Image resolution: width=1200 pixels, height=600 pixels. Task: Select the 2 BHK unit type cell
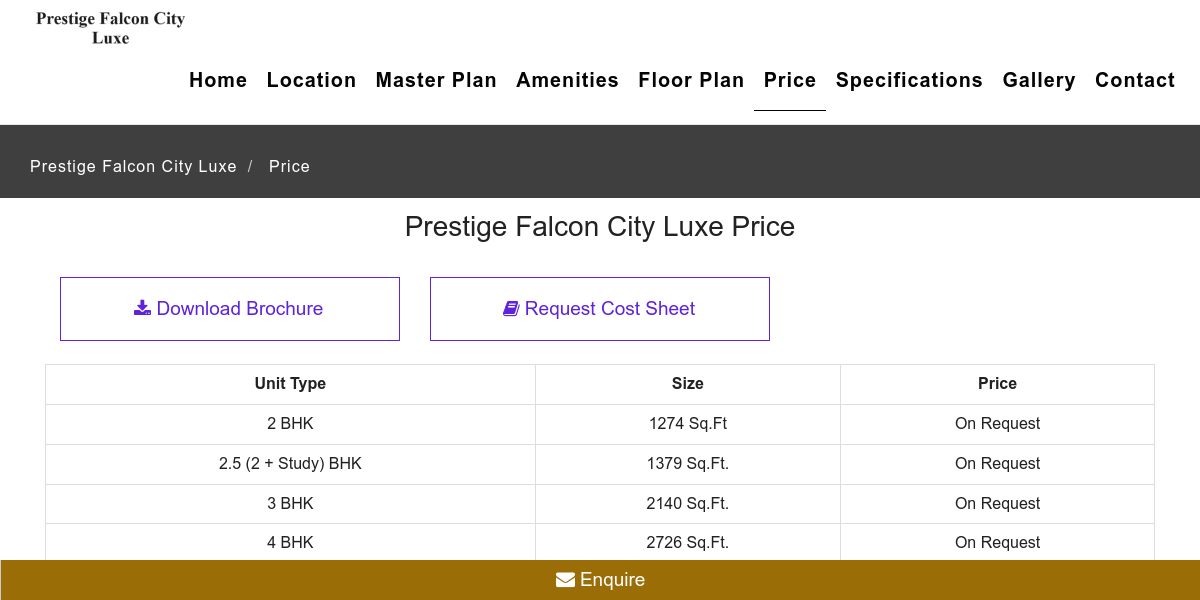[290, 424]
